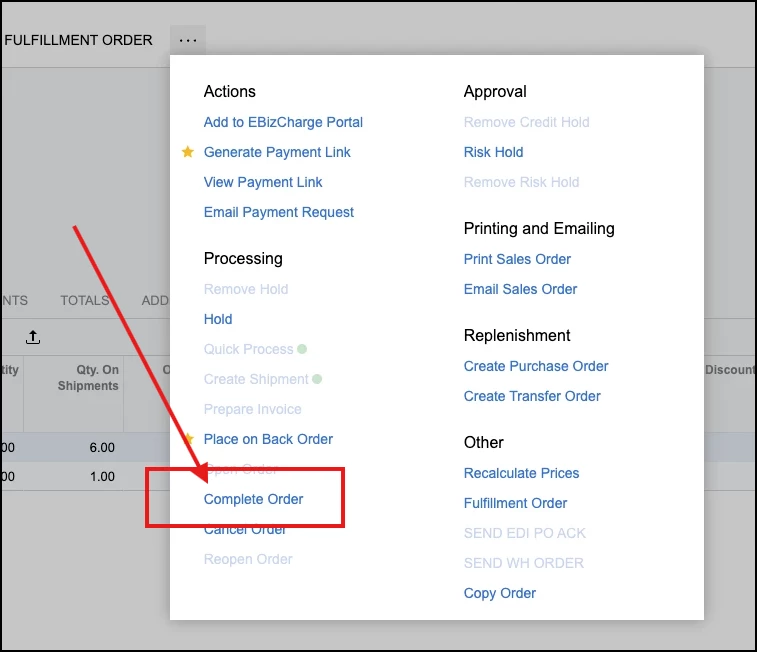The image size is (757, 652).
Task: Click the dimmed Quick Process entry
Action: tap(248, 349)
